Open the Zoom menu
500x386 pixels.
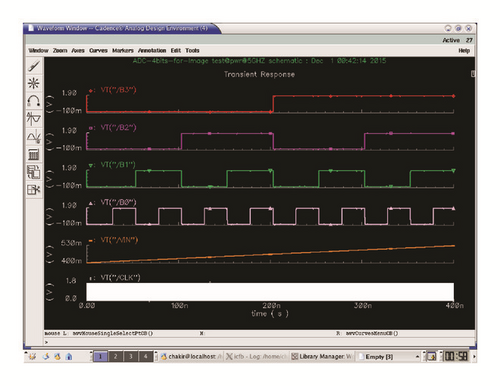pos(60,50)
